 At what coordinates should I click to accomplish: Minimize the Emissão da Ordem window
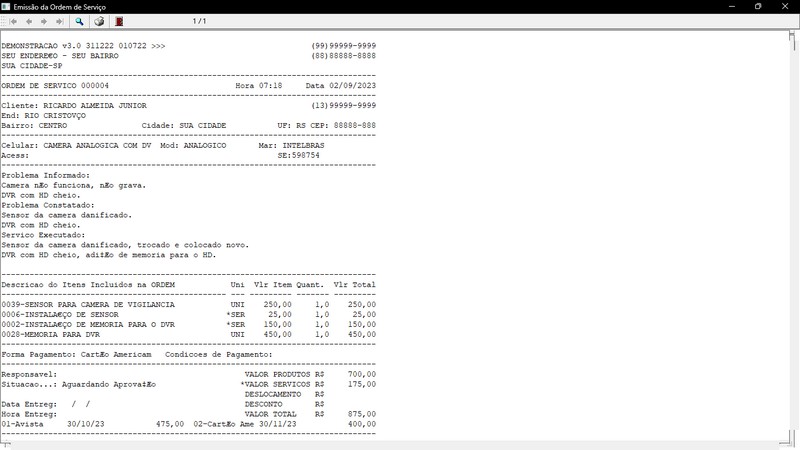click(730, 6)
